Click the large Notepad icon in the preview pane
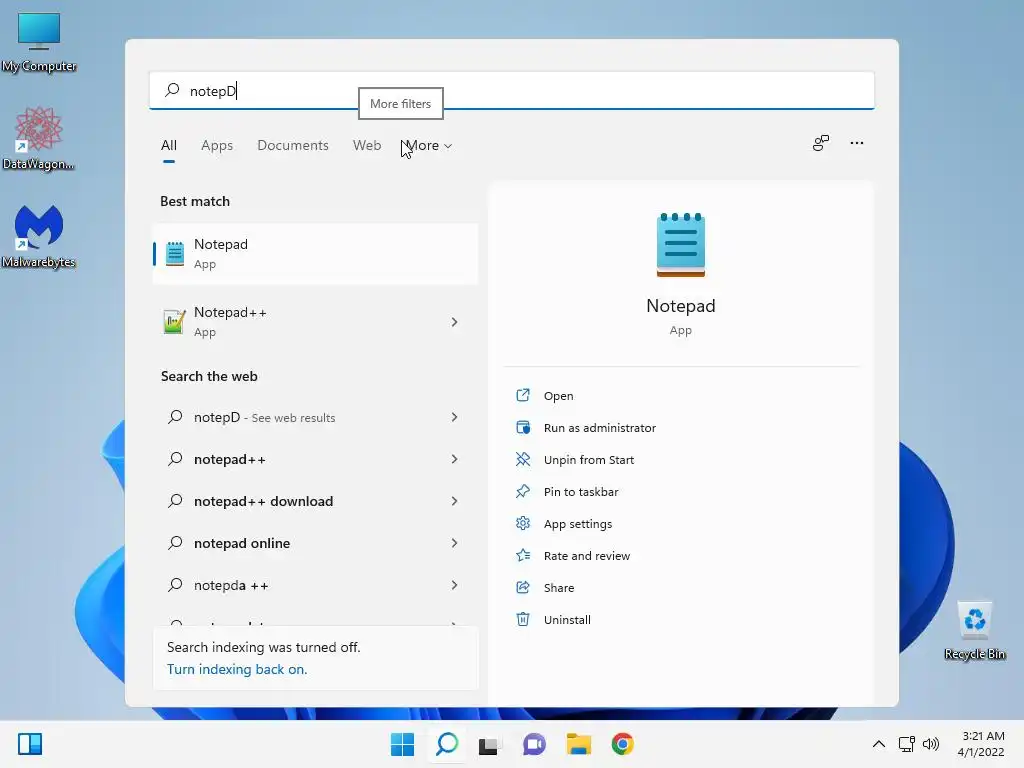The width and height of the screenshot is (1024, 768). coord(680,245)
